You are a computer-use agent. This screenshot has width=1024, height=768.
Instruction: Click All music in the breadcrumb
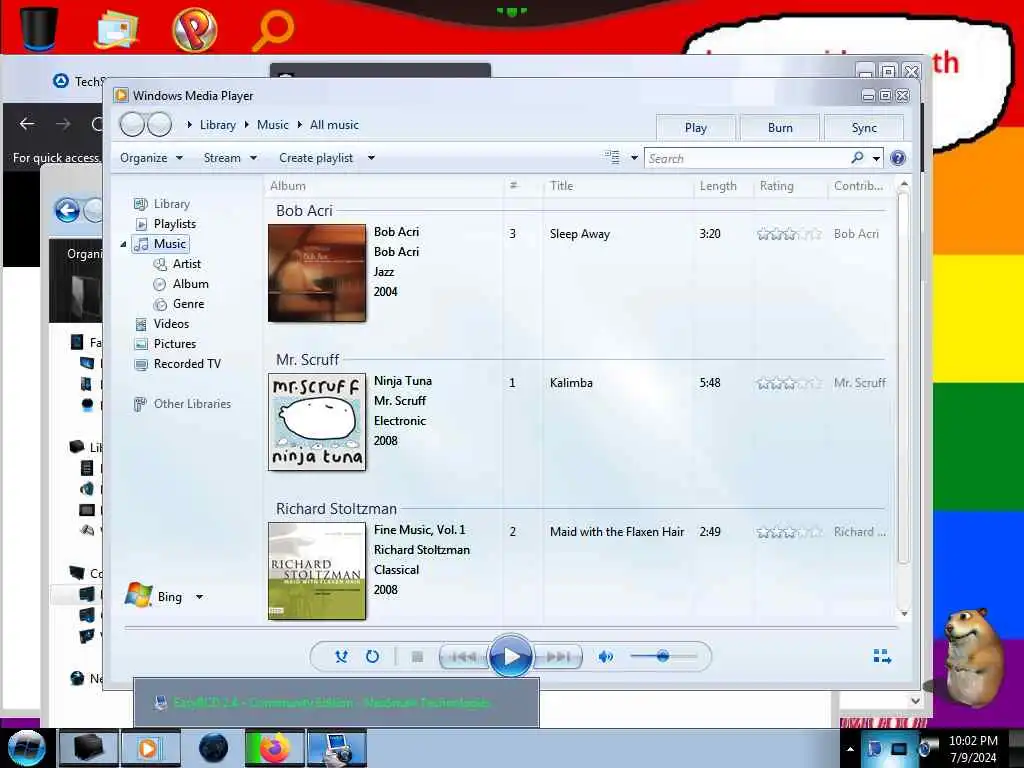tap(334, 125)
